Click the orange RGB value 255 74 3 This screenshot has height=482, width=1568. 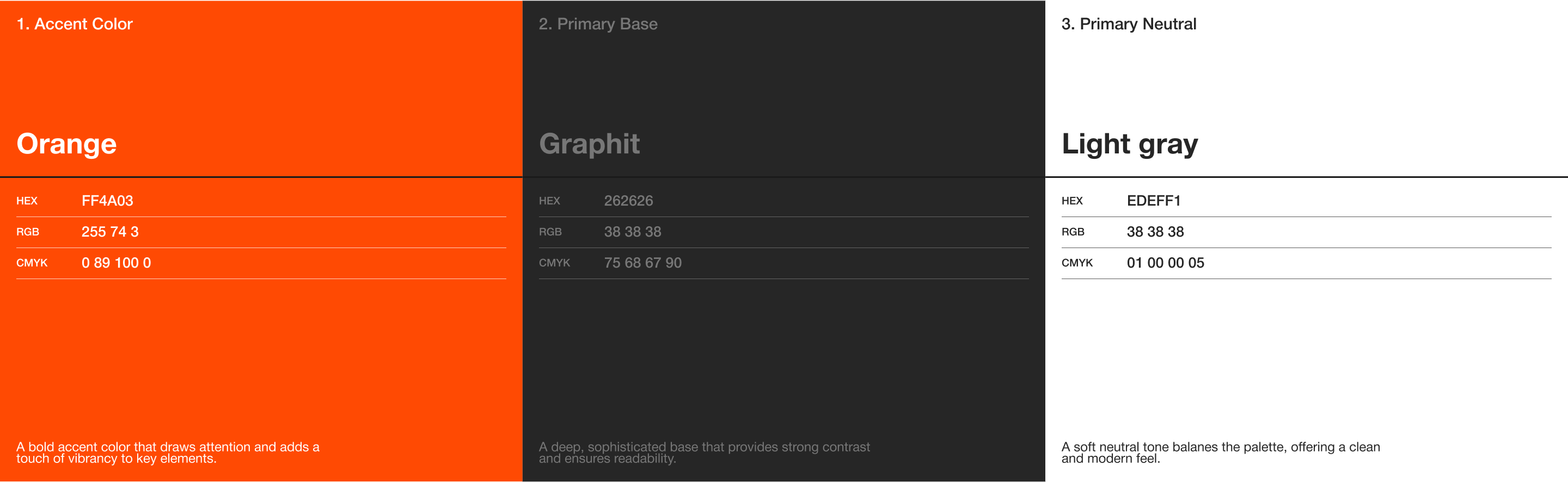(110, 232)
